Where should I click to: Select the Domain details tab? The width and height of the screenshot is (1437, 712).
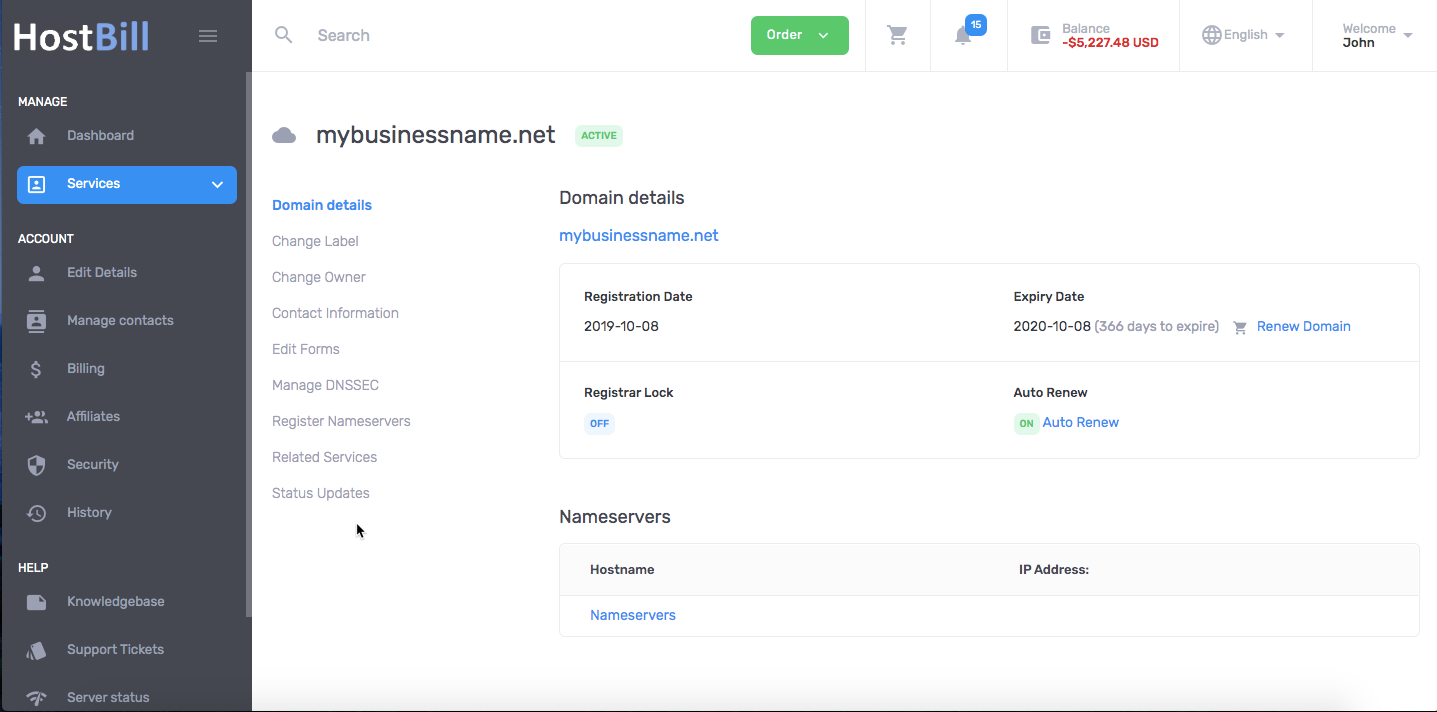click(x=322, y=205)
